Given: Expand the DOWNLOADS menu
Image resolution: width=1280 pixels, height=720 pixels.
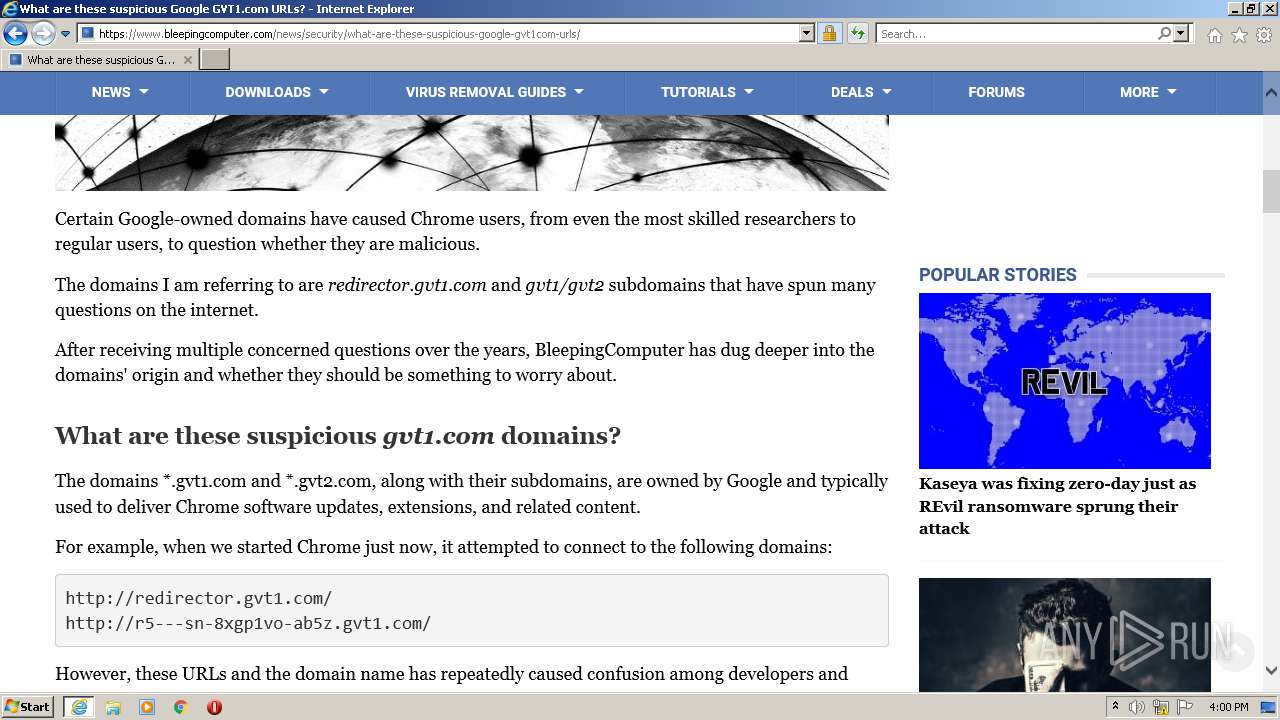Looking at the screenshot, I should [x=277, y=92].
